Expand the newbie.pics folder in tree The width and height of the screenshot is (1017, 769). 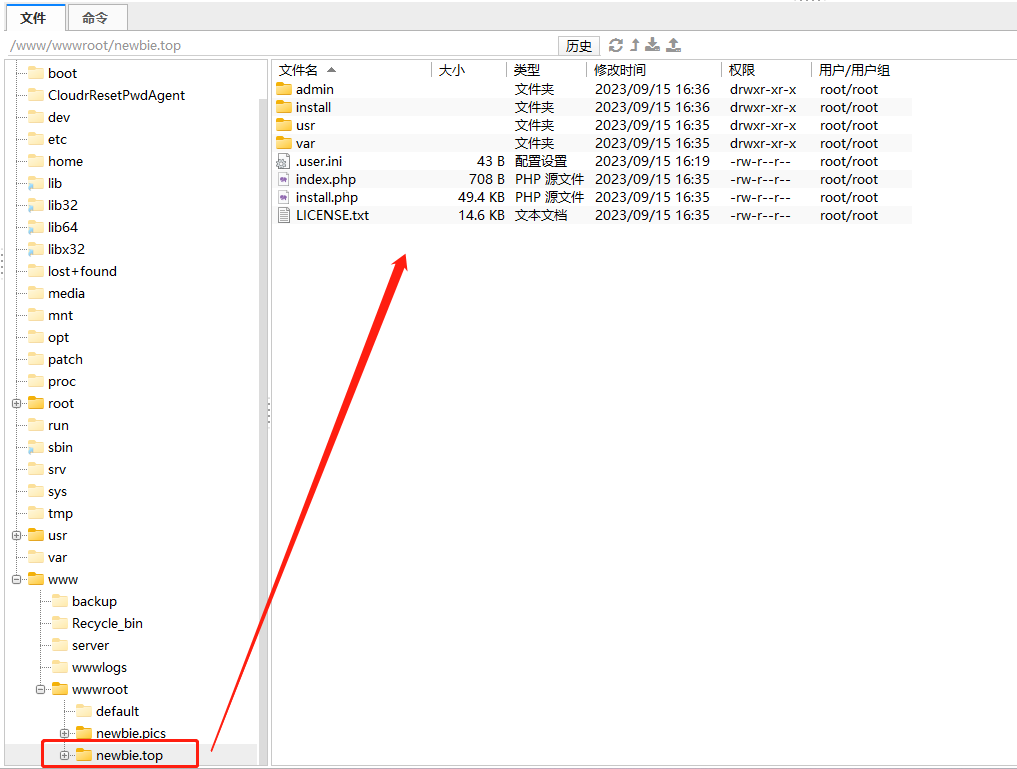65,733
